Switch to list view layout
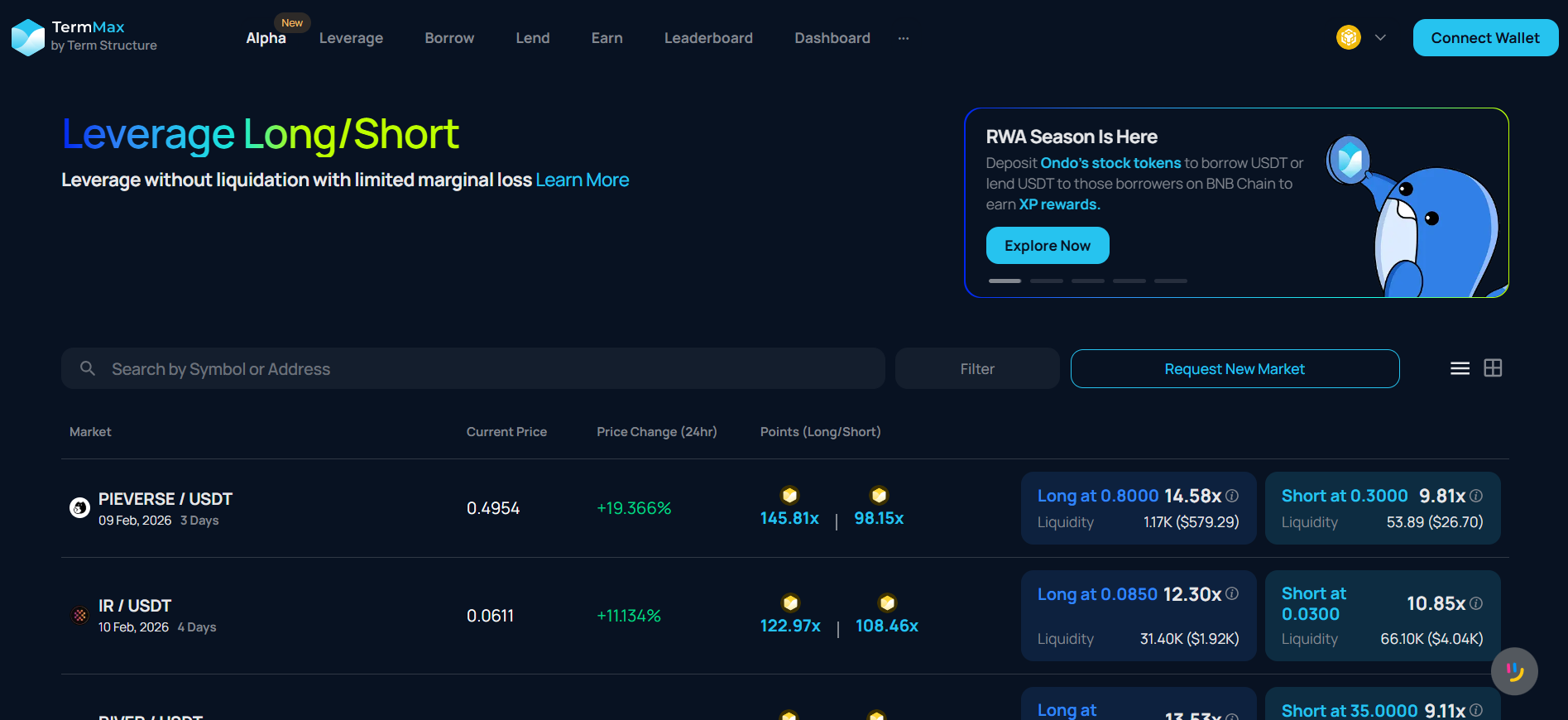This screenshot has height=720, width=1568. (x=1460, y=368)
